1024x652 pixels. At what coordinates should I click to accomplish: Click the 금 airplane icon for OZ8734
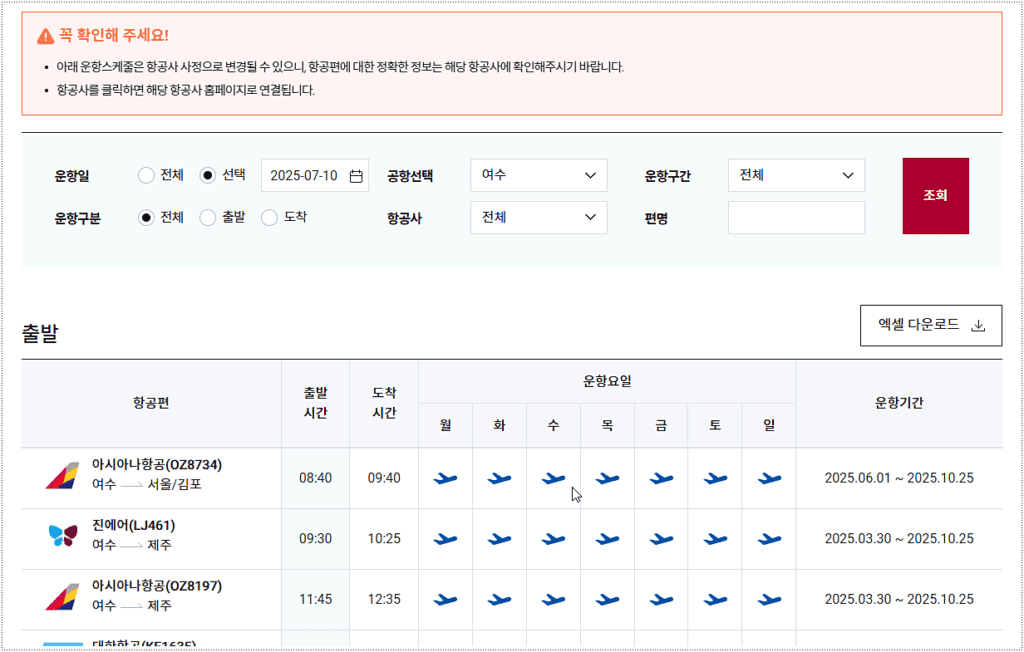click(661, 479)
